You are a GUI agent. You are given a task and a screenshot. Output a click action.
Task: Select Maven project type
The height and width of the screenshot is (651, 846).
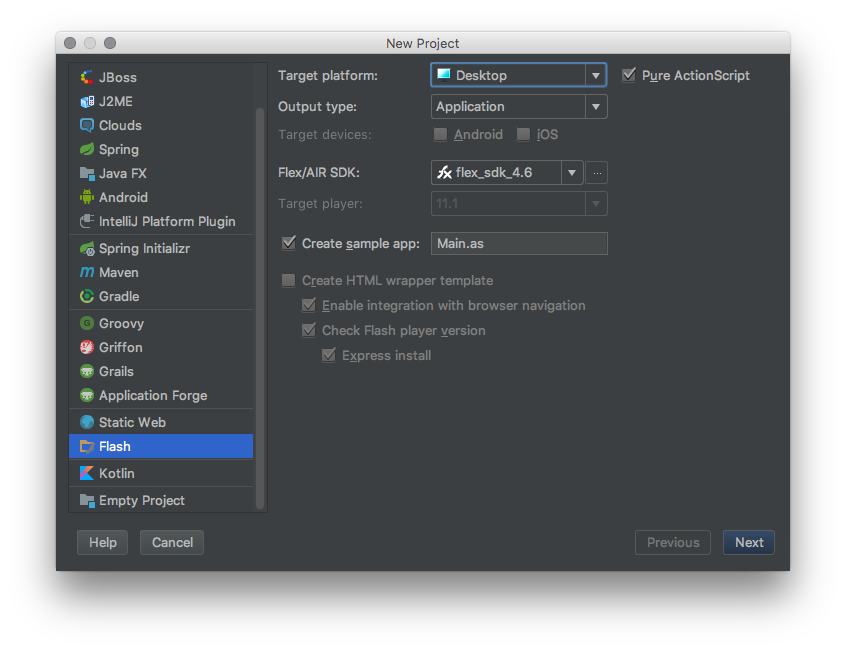pyautogui.click(x=161, y=272)
